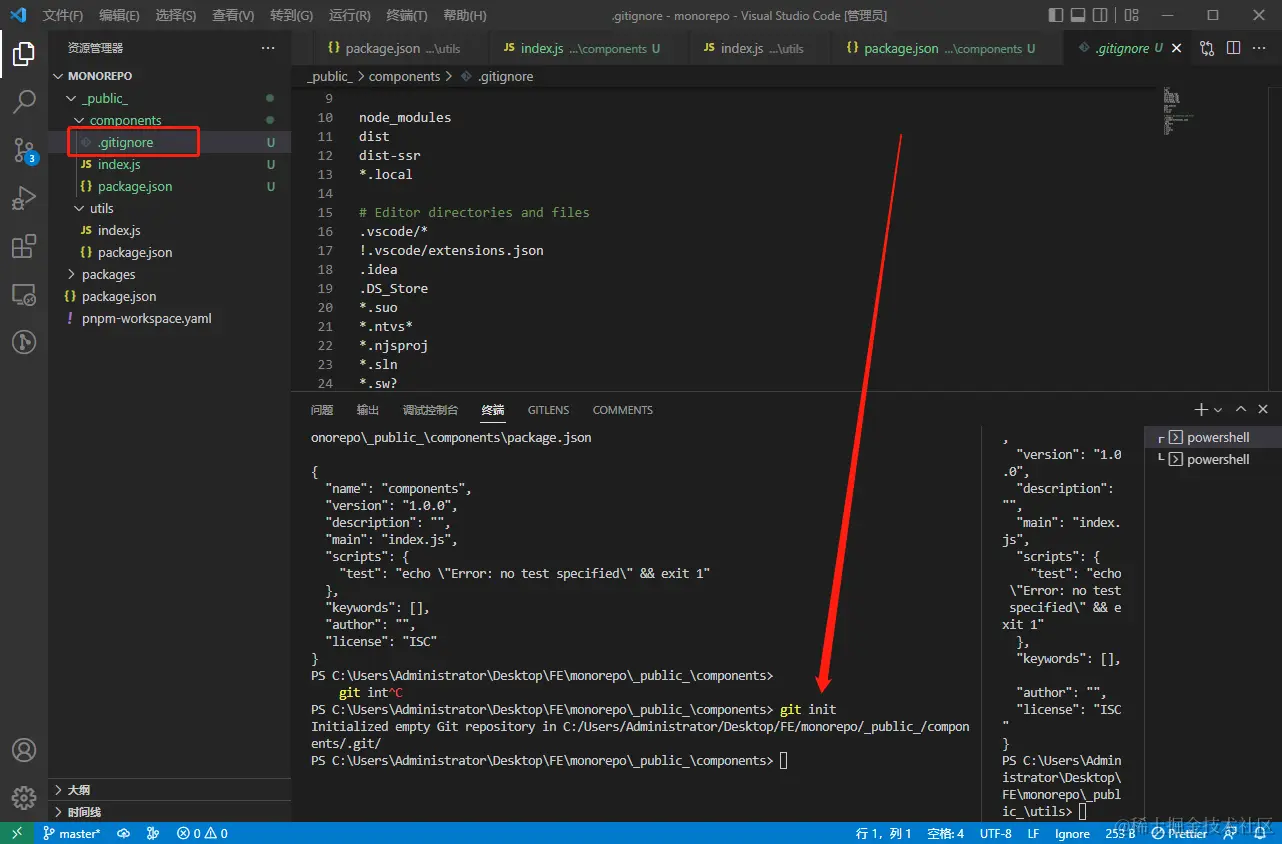Image resolution: width=1282 pixels, height=844 pixels.
Task: Maximize the terminal panel with chevron
Action: (1241, 410)
